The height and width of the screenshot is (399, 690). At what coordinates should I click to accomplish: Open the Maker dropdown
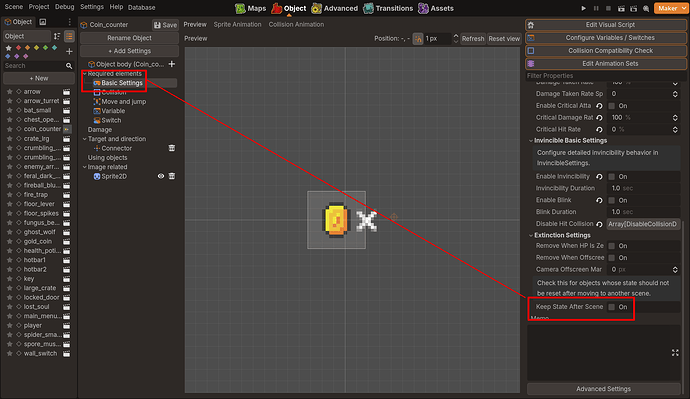670,8
